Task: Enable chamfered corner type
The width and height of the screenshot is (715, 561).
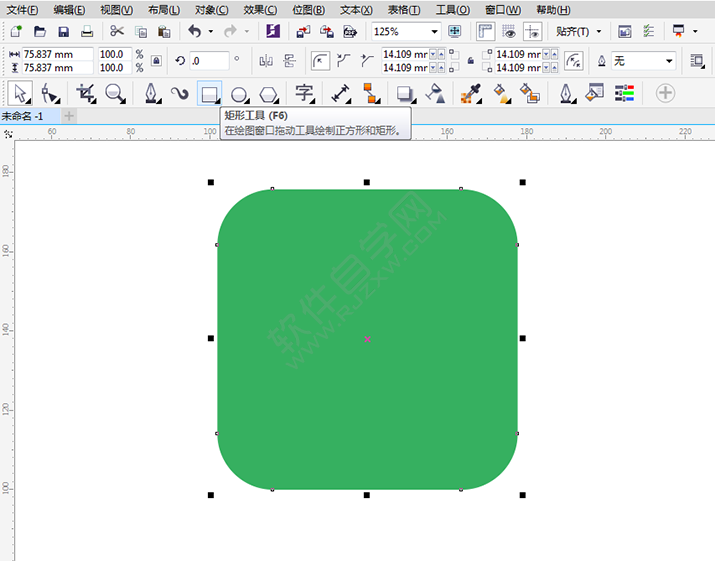Action: click(366, 60)
